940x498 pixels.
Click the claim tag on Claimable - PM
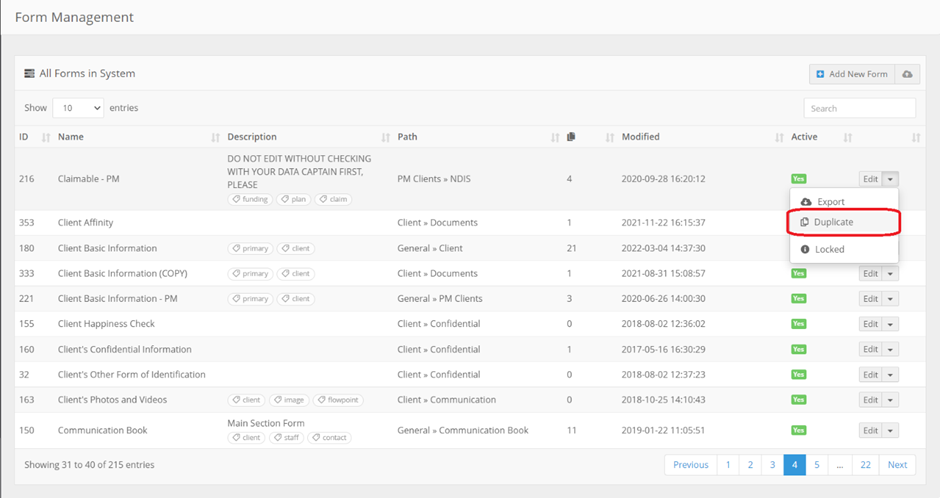click(x=333, y=199)
